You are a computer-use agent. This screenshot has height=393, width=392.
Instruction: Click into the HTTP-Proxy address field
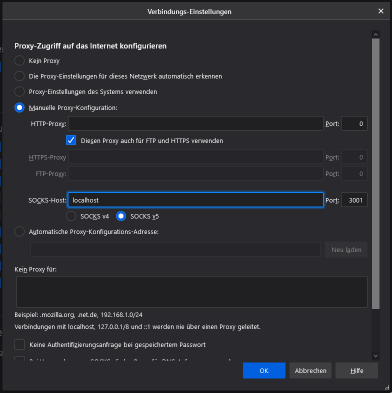(196, 124)
